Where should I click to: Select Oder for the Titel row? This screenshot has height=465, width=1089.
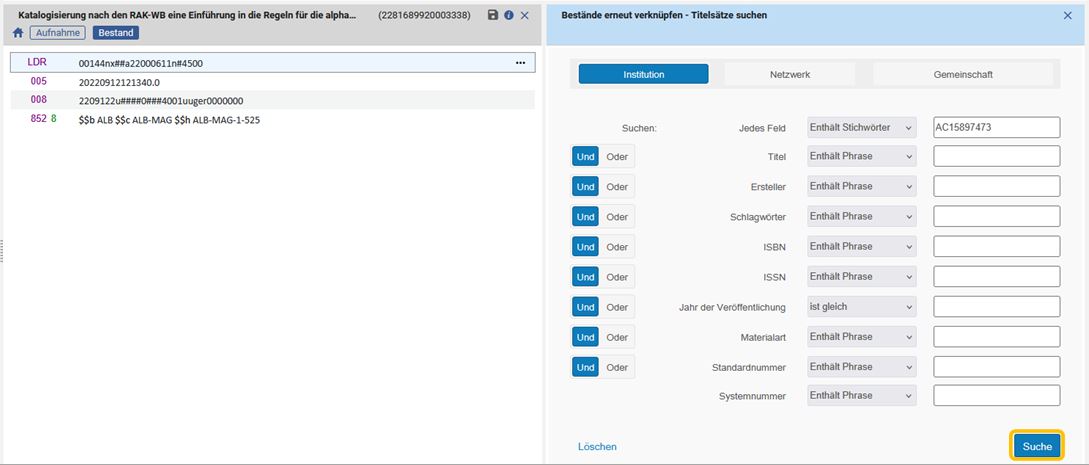click(617, 157)
